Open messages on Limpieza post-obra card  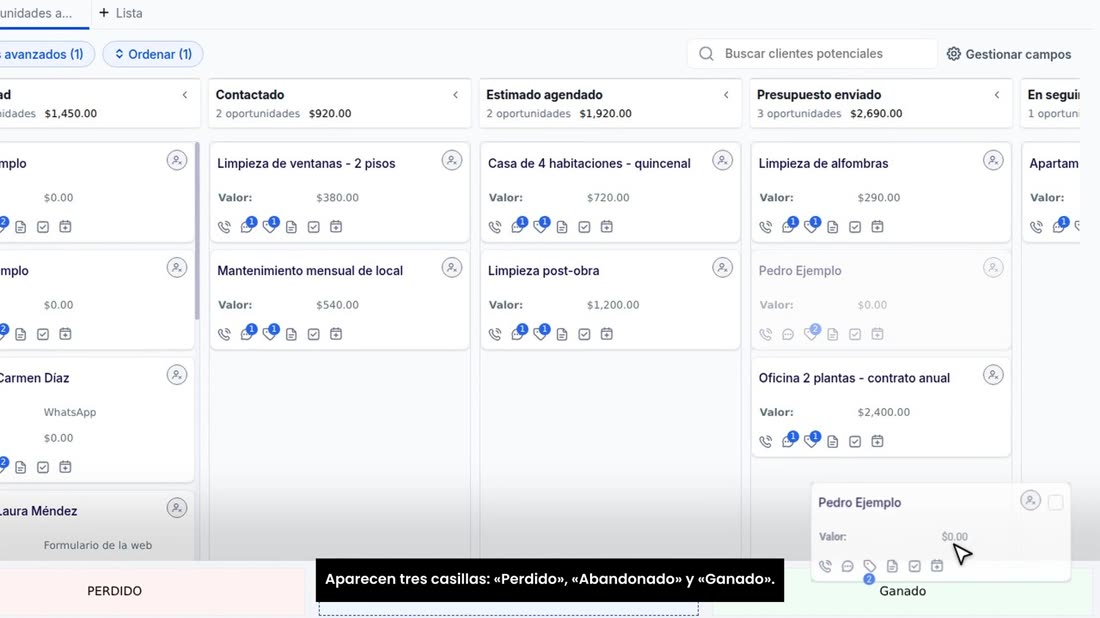click(x=517, y=335)
